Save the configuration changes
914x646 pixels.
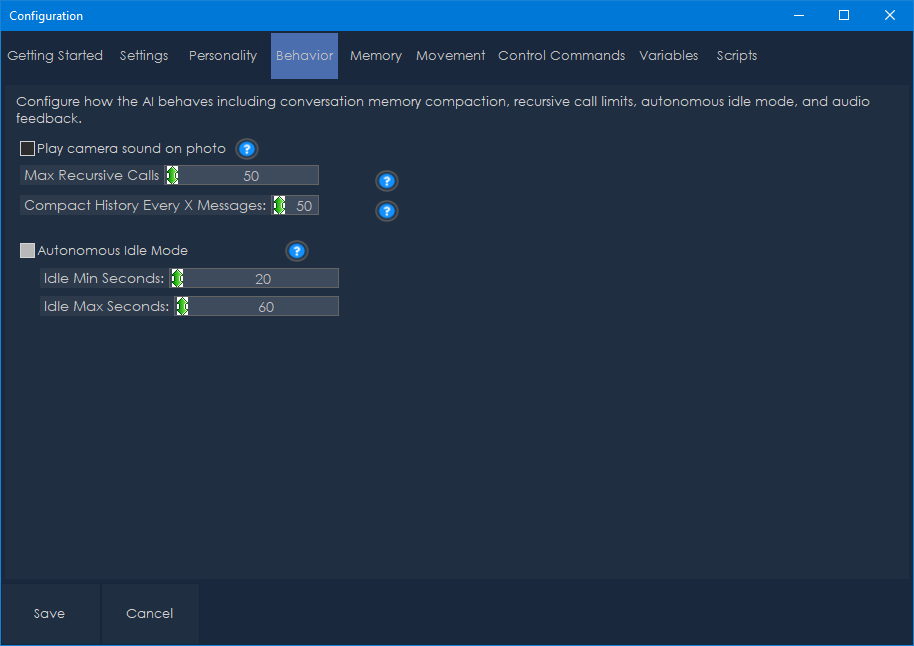click(49, 614)
